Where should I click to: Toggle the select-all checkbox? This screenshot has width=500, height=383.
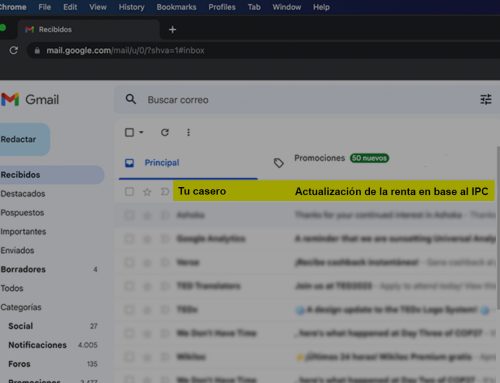pyautogui.click(x=129, y=132)
